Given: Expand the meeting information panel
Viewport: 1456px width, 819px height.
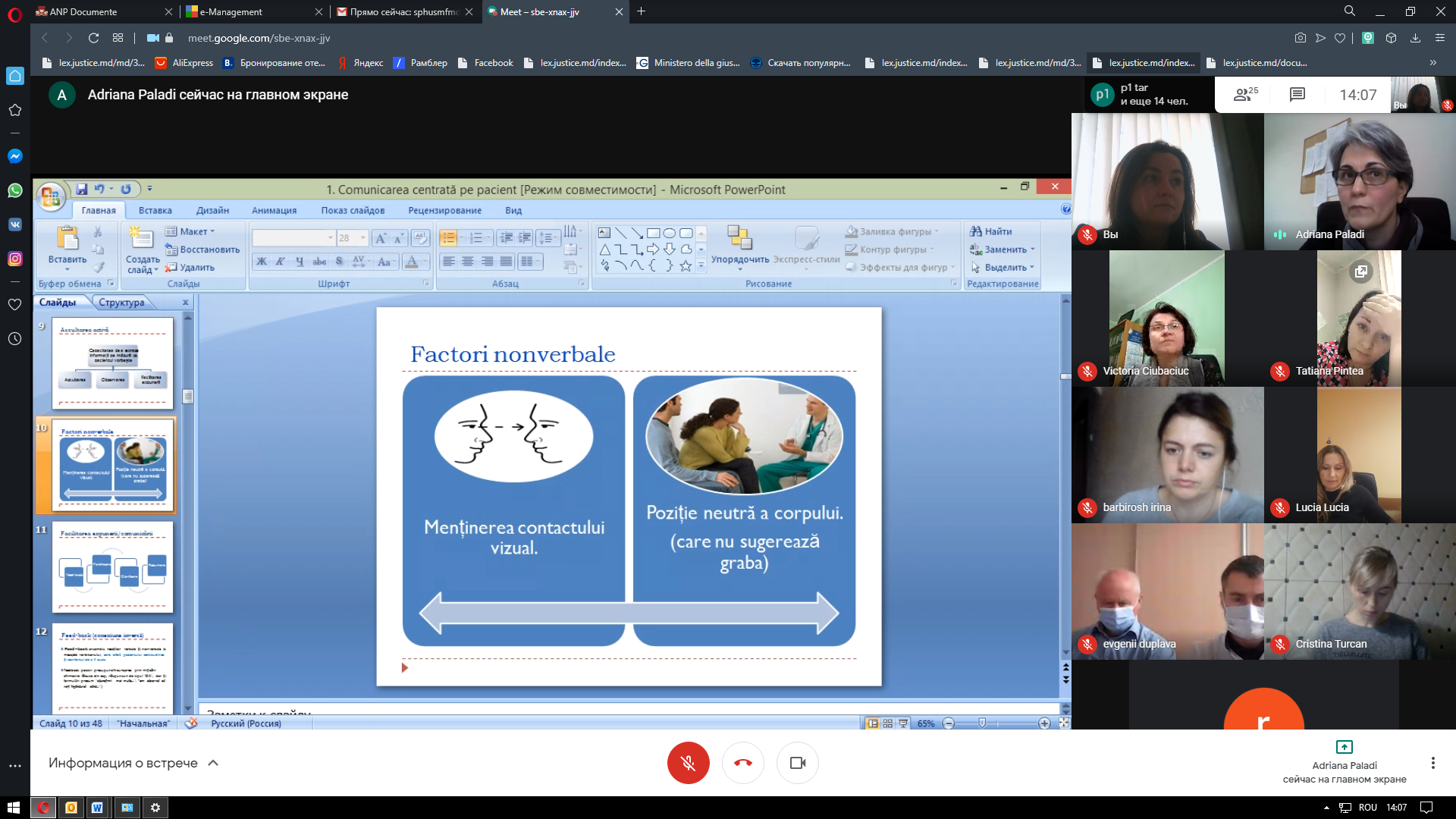Looking at the screenshot, I should [x=133, y=763].
